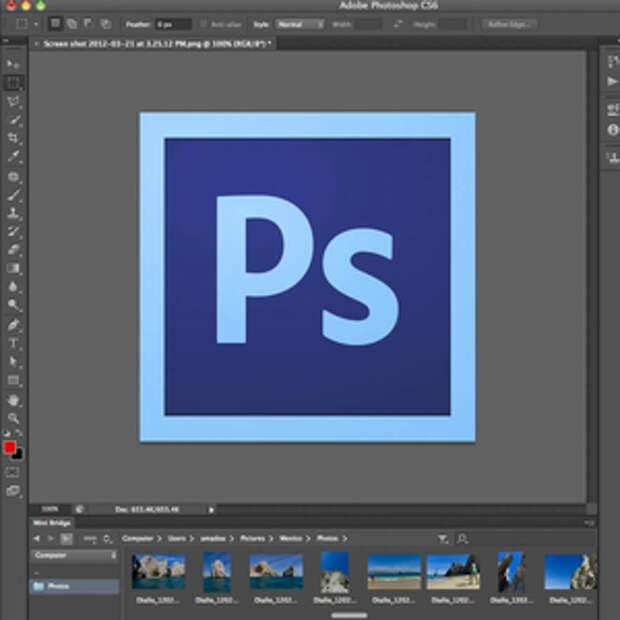Screen dimensions: 620x620
Task: Open Mini Bridge panel flyout menu
Action: 589,523
